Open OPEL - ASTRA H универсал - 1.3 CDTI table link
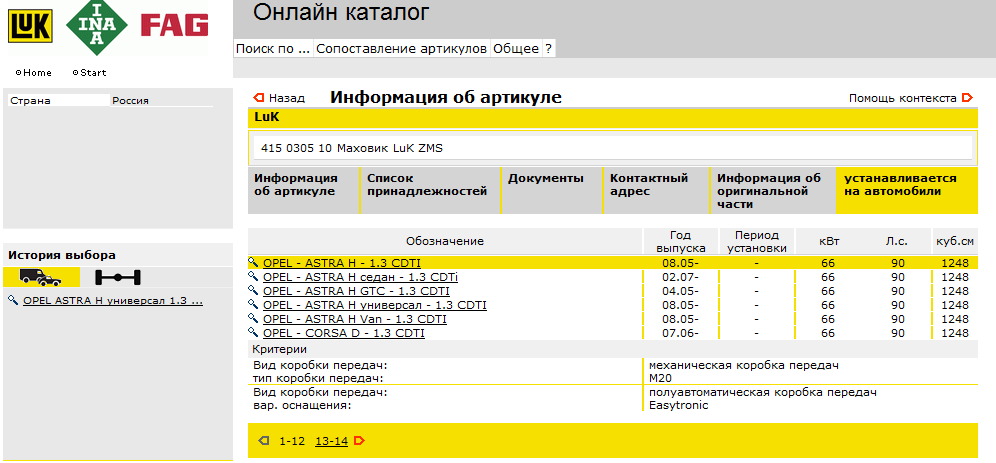This screenshot has width=996, height=463. click(375, 305)
